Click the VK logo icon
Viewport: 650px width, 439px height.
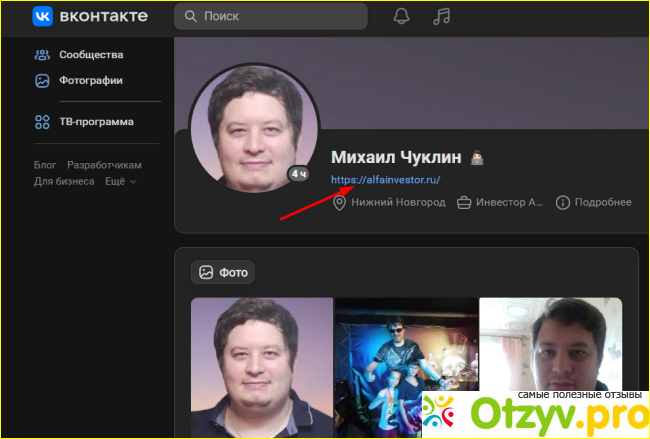[43, 17]
